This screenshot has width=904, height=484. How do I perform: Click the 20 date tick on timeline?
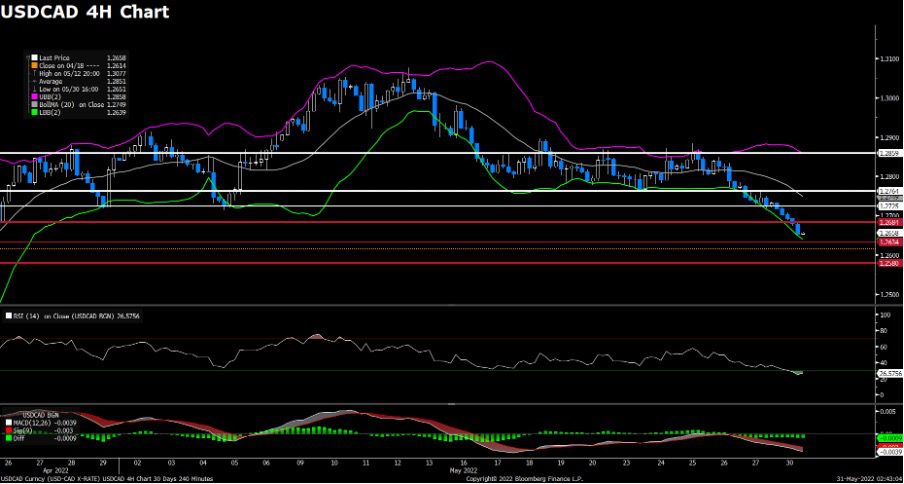[594, 463]
